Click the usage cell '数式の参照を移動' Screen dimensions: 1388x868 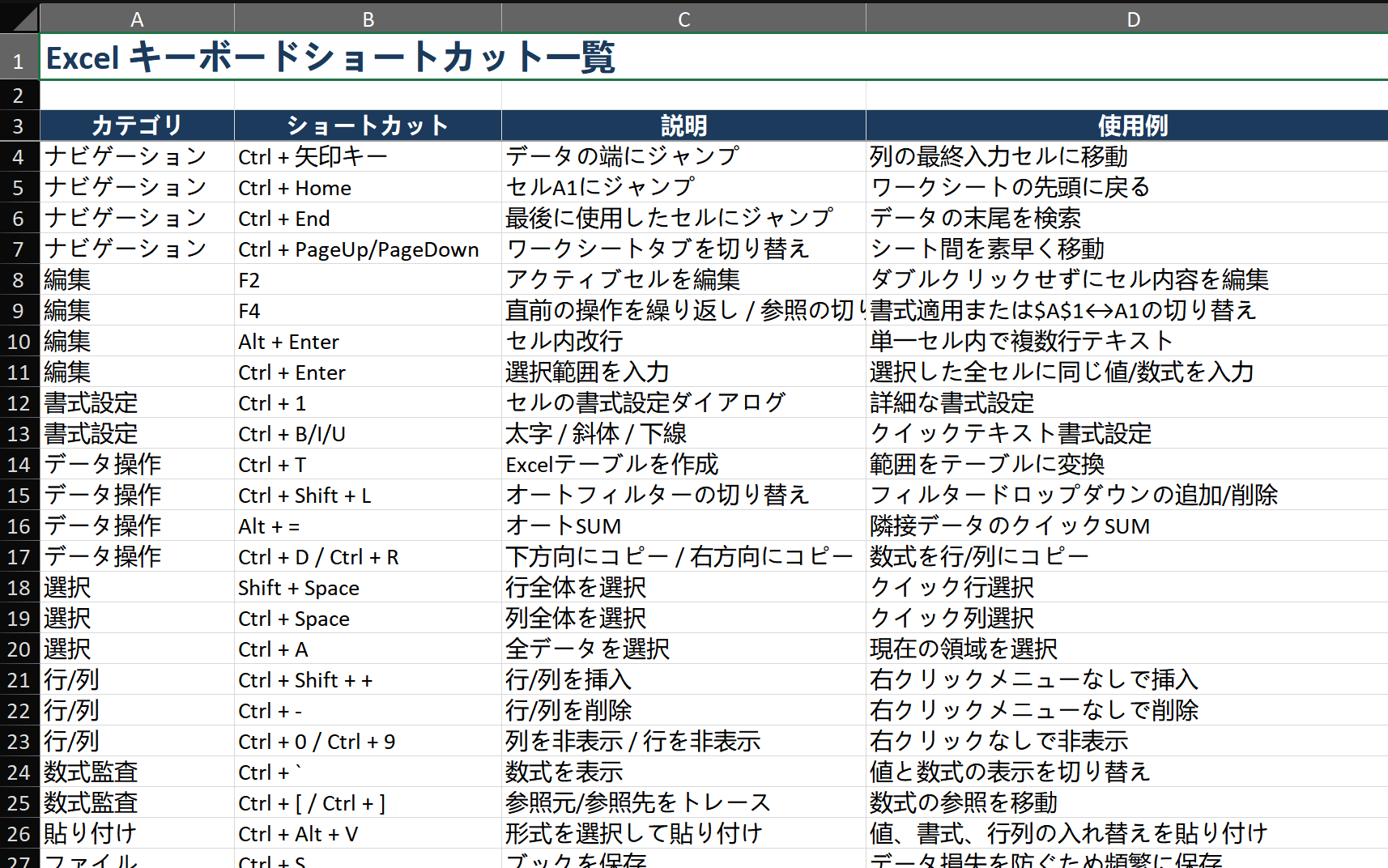(x=1127, y=803)
